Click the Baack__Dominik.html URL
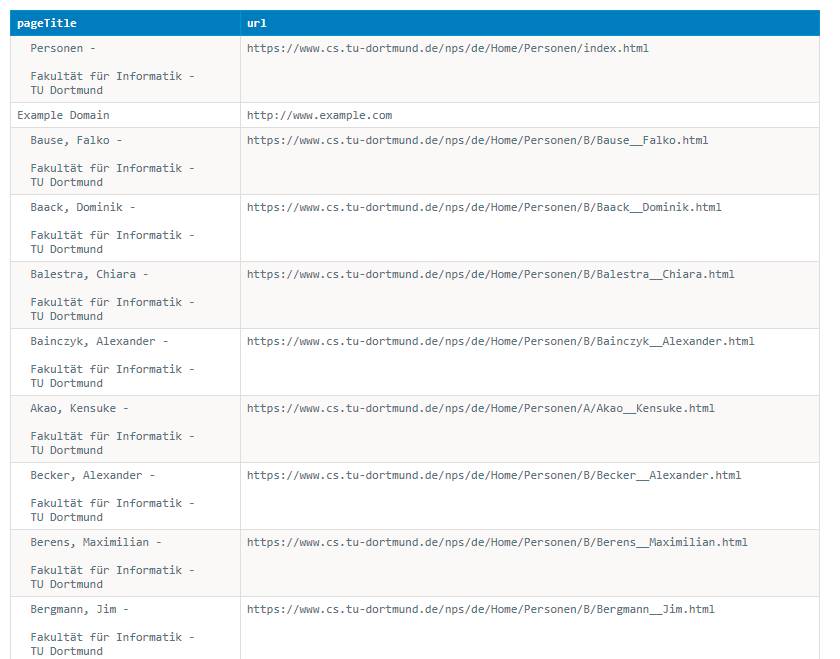840x659 pixels. coord(484,207)
